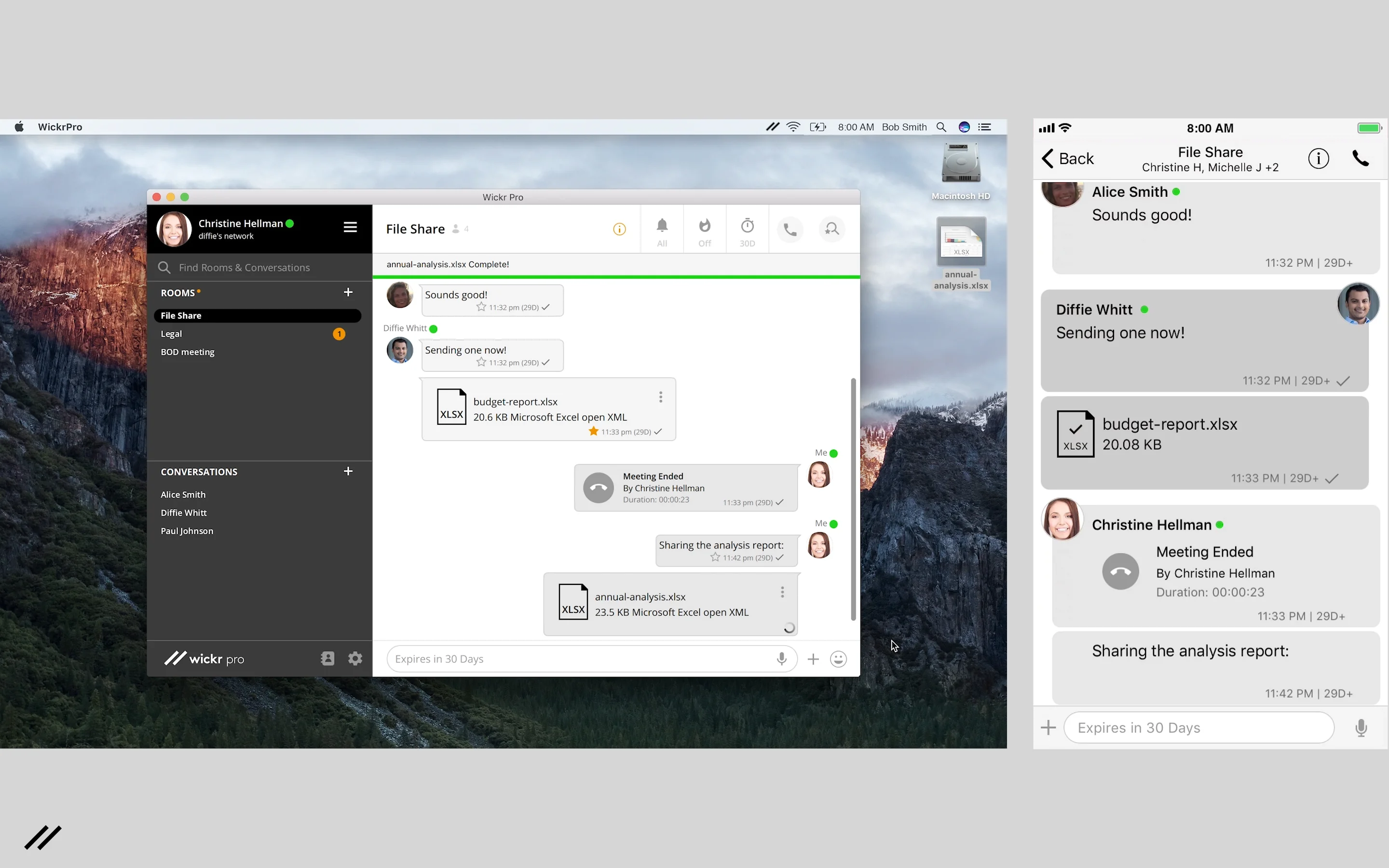
Task: Add a new room with plus icon
Action: (x=348, y=292)
